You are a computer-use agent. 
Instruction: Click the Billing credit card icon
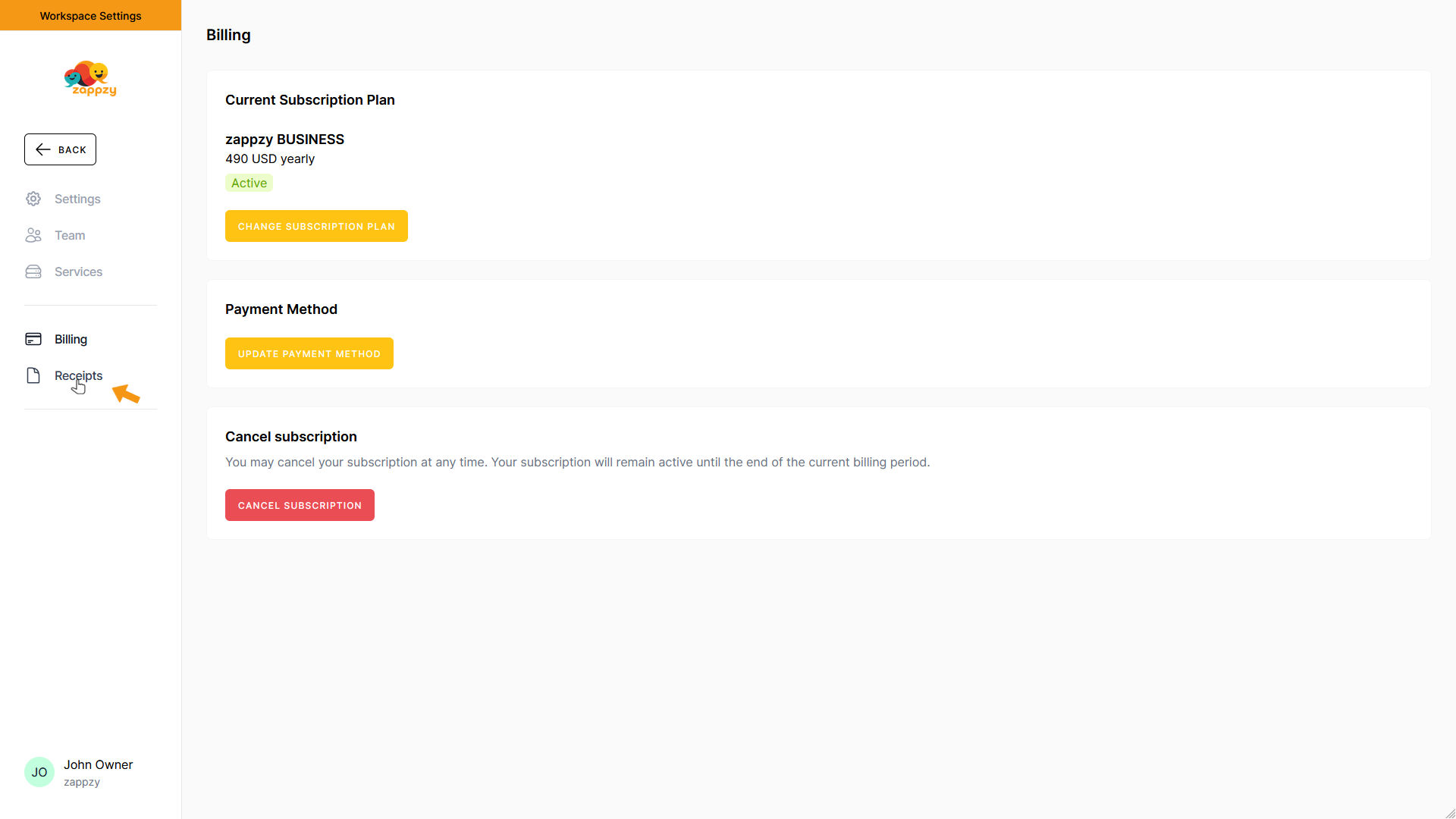pos(33,339)
